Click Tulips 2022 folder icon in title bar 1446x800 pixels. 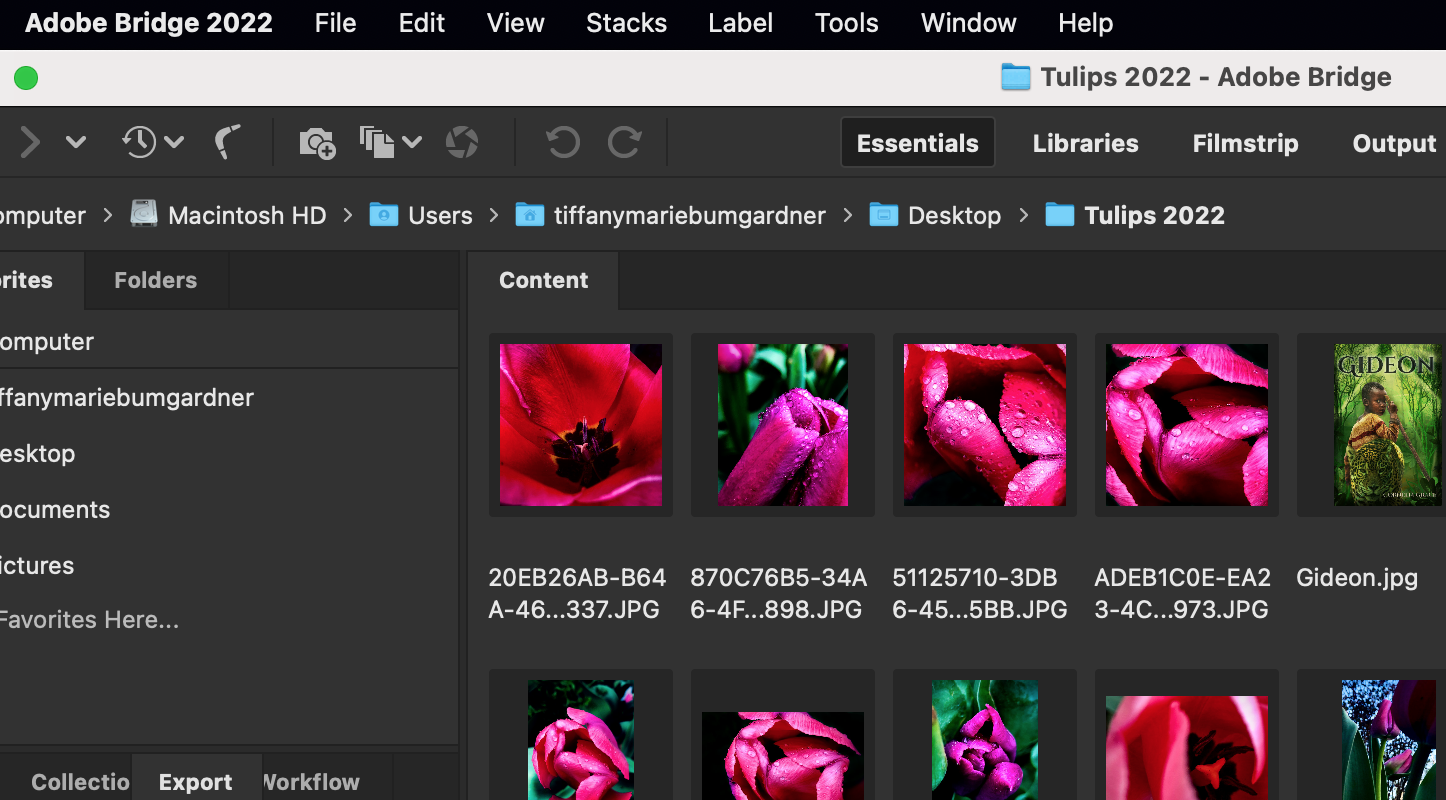pyautogui.click(x=1016, y=77)
